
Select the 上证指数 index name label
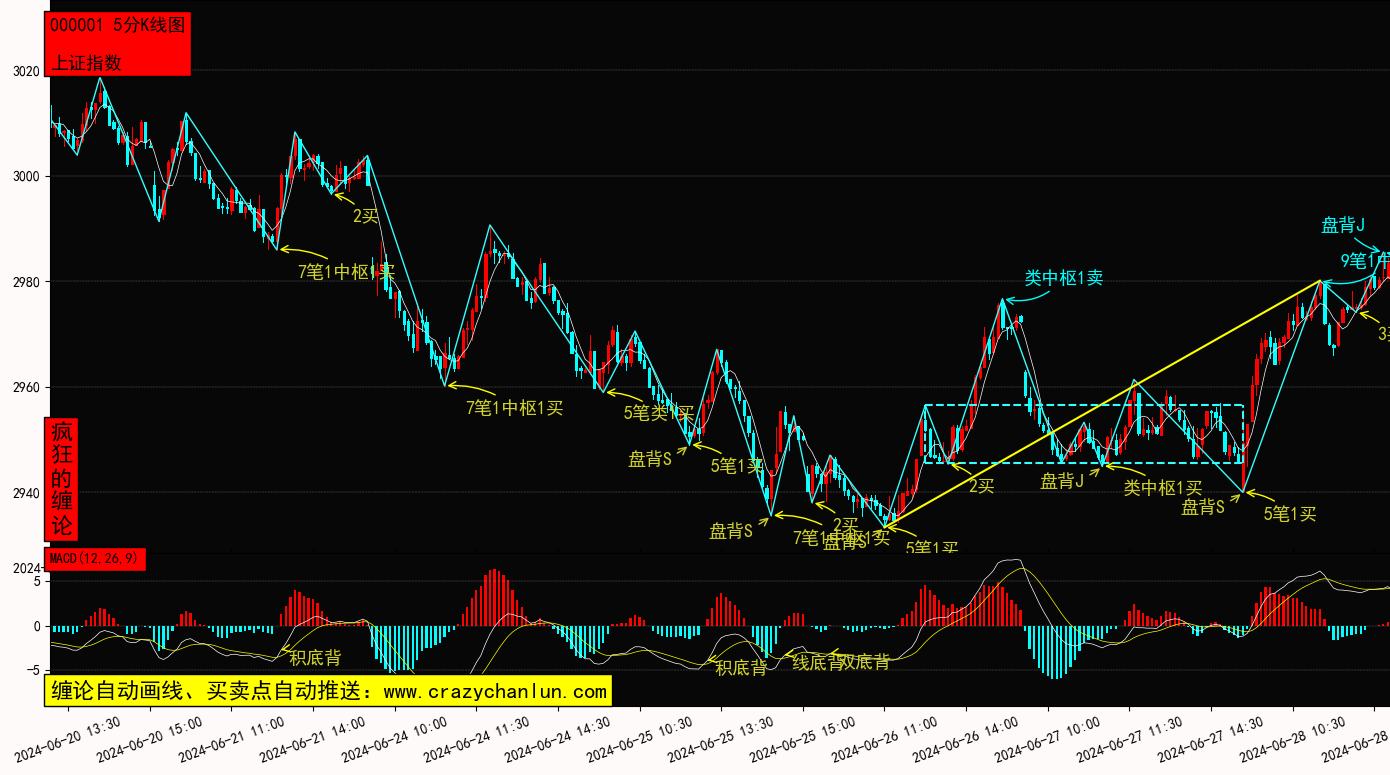(86, 62)
